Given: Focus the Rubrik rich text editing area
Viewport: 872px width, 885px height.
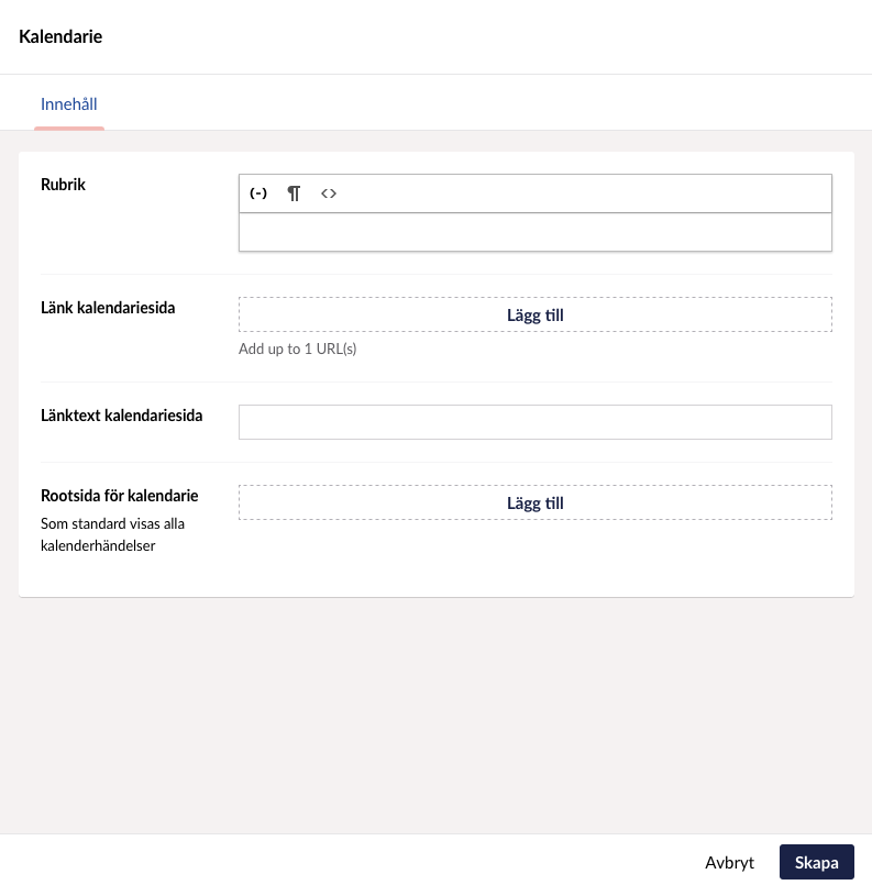Looking at the screenshot, I should 535,232.
